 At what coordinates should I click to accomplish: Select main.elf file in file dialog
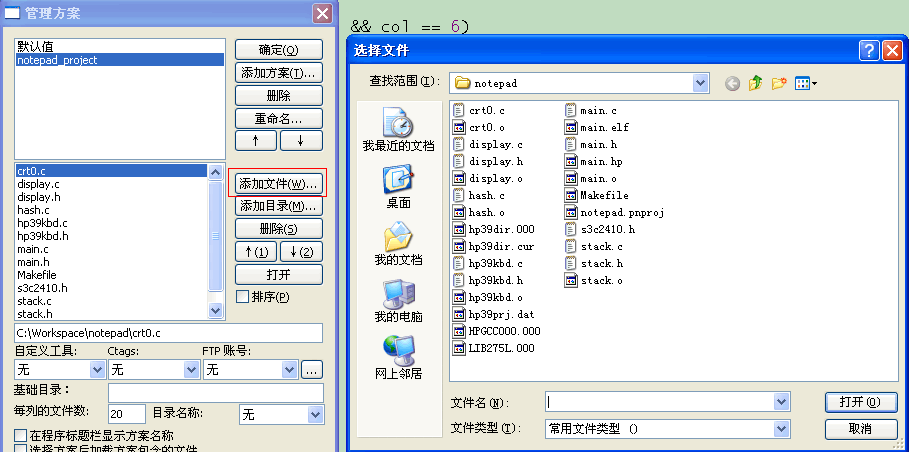coord(597,127)
